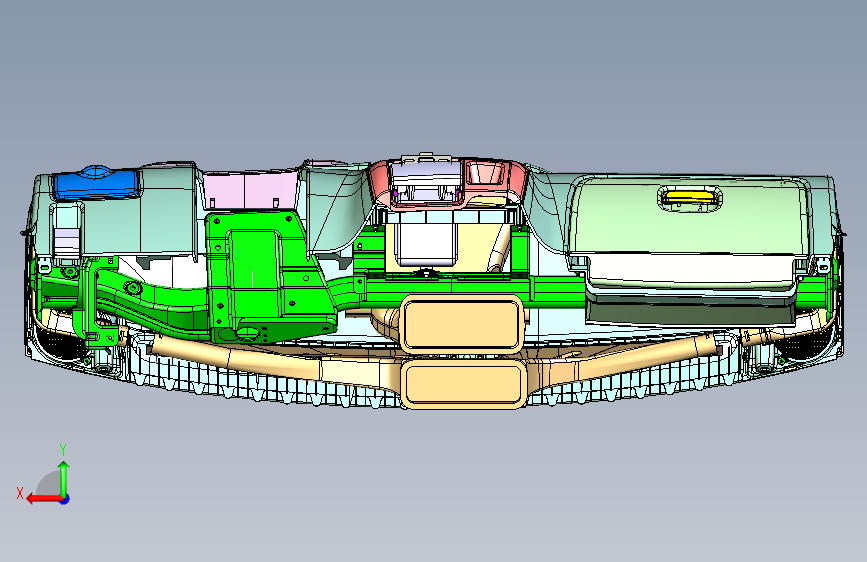This screenshot has height=562, width=867.
Task: Click the green "Y" axis label
Action: point(63,450)
